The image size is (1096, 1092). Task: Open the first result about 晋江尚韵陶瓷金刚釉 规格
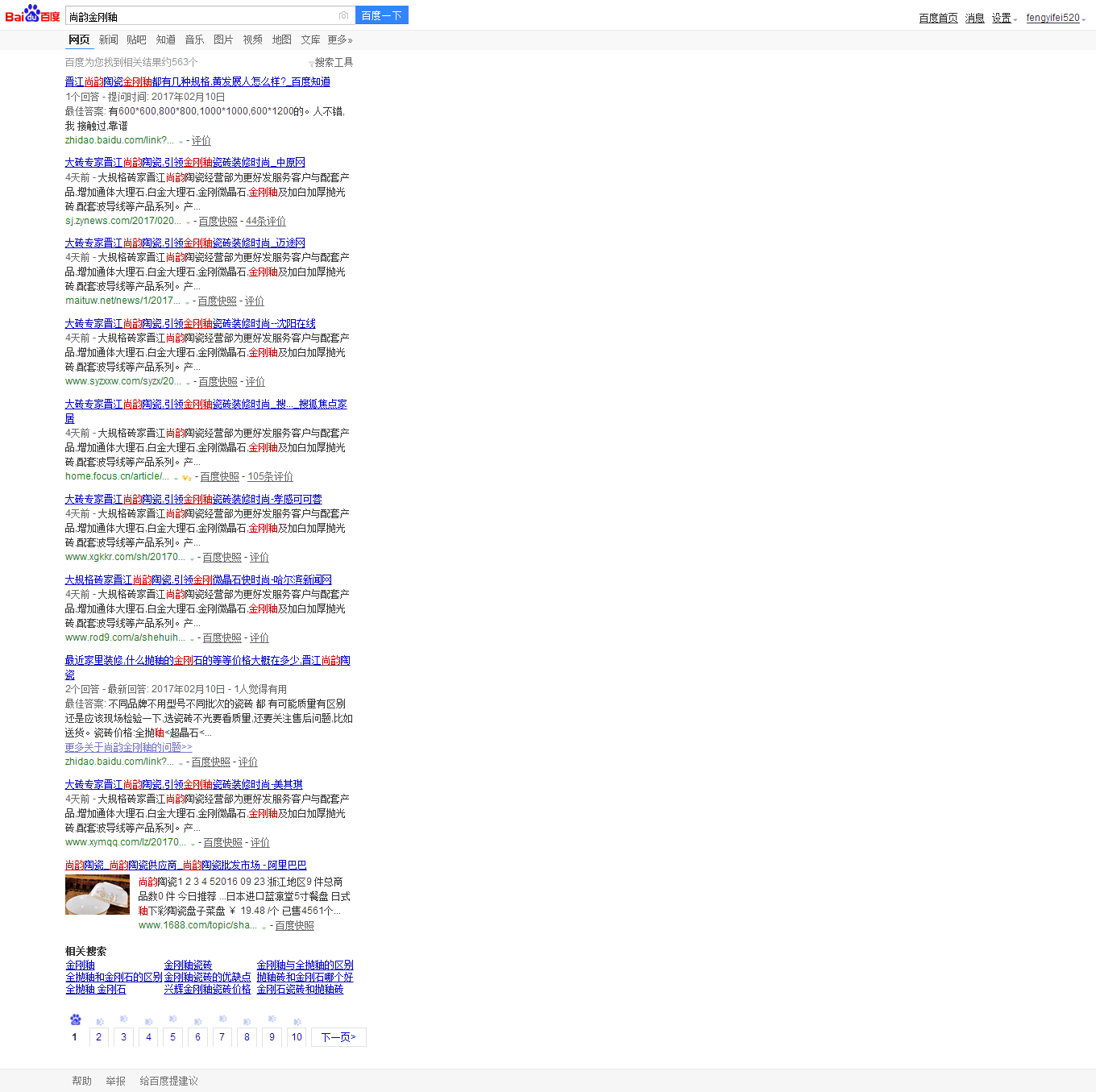[x=197, y=81]
